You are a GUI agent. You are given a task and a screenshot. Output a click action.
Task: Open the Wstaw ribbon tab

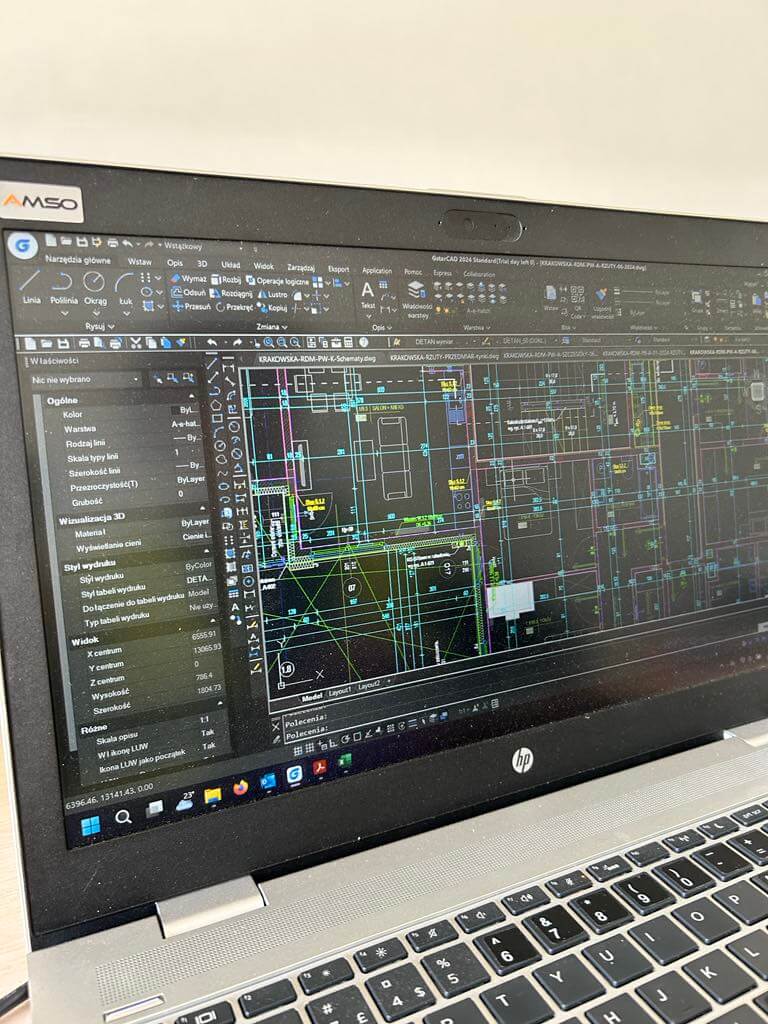tap(139, 261)
